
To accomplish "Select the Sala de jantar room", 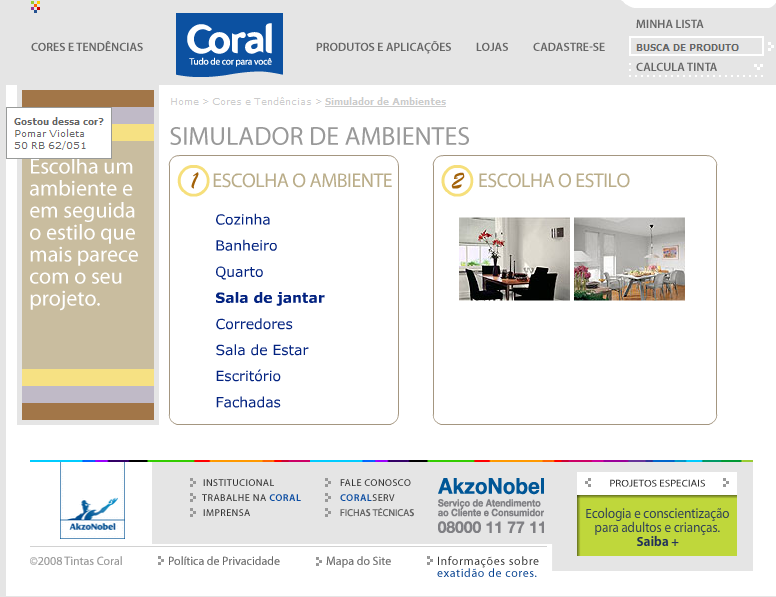I will (x=270, y=298).
